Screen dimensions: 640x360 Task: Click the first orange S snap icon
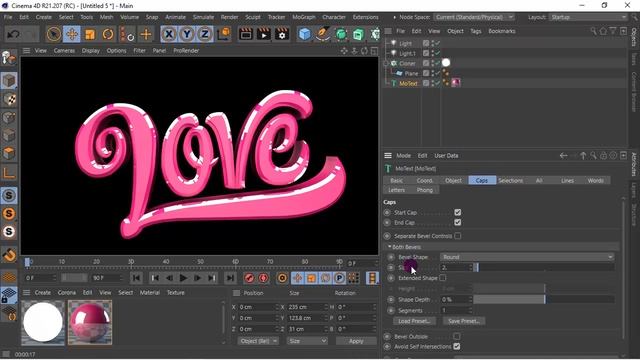coord(9,214)
